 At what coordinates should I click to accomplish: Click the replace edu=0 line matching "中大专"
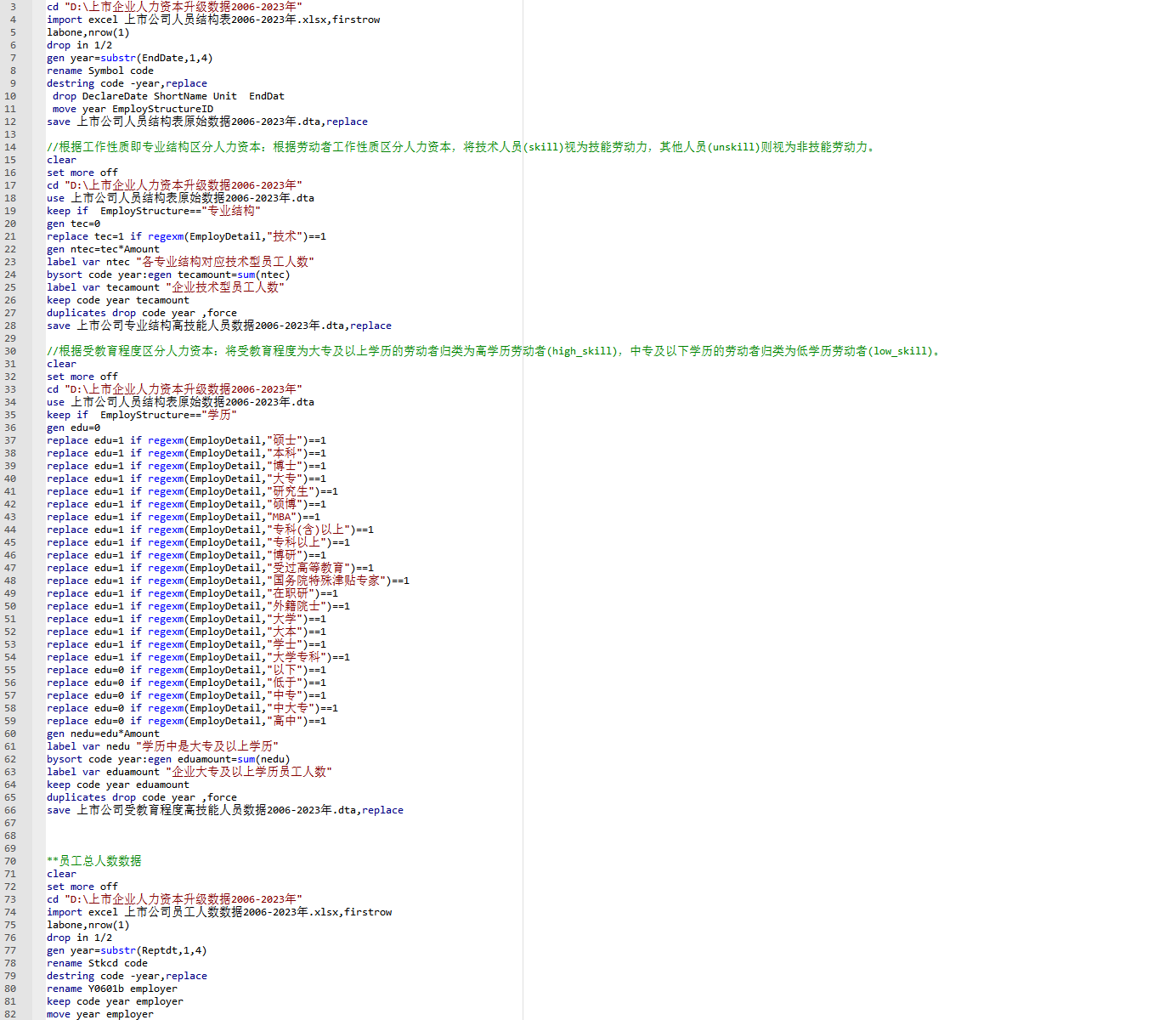[192, 708]
